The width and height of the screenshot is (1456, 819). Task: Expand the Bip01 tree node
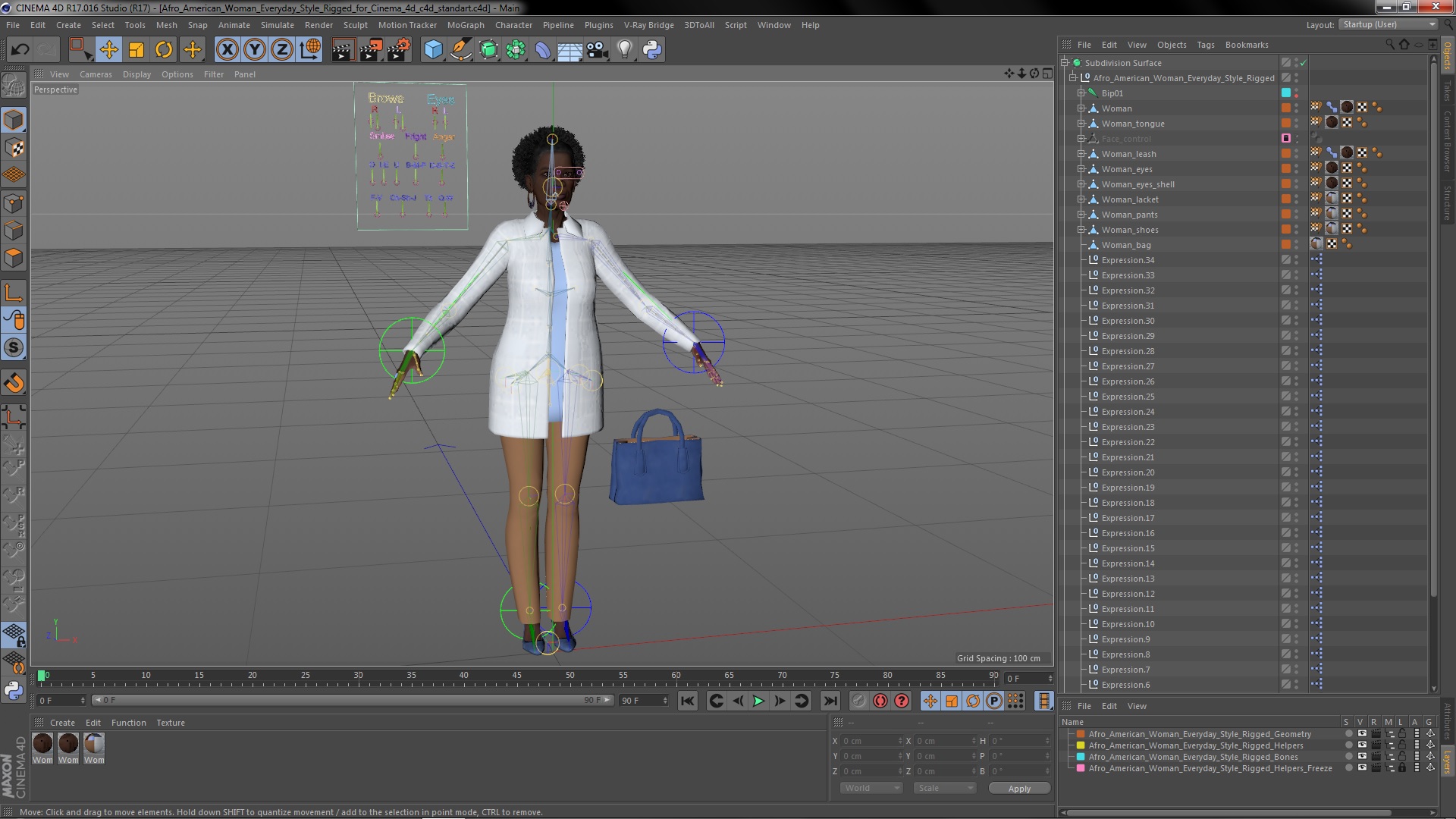[x=1081, y=93]
